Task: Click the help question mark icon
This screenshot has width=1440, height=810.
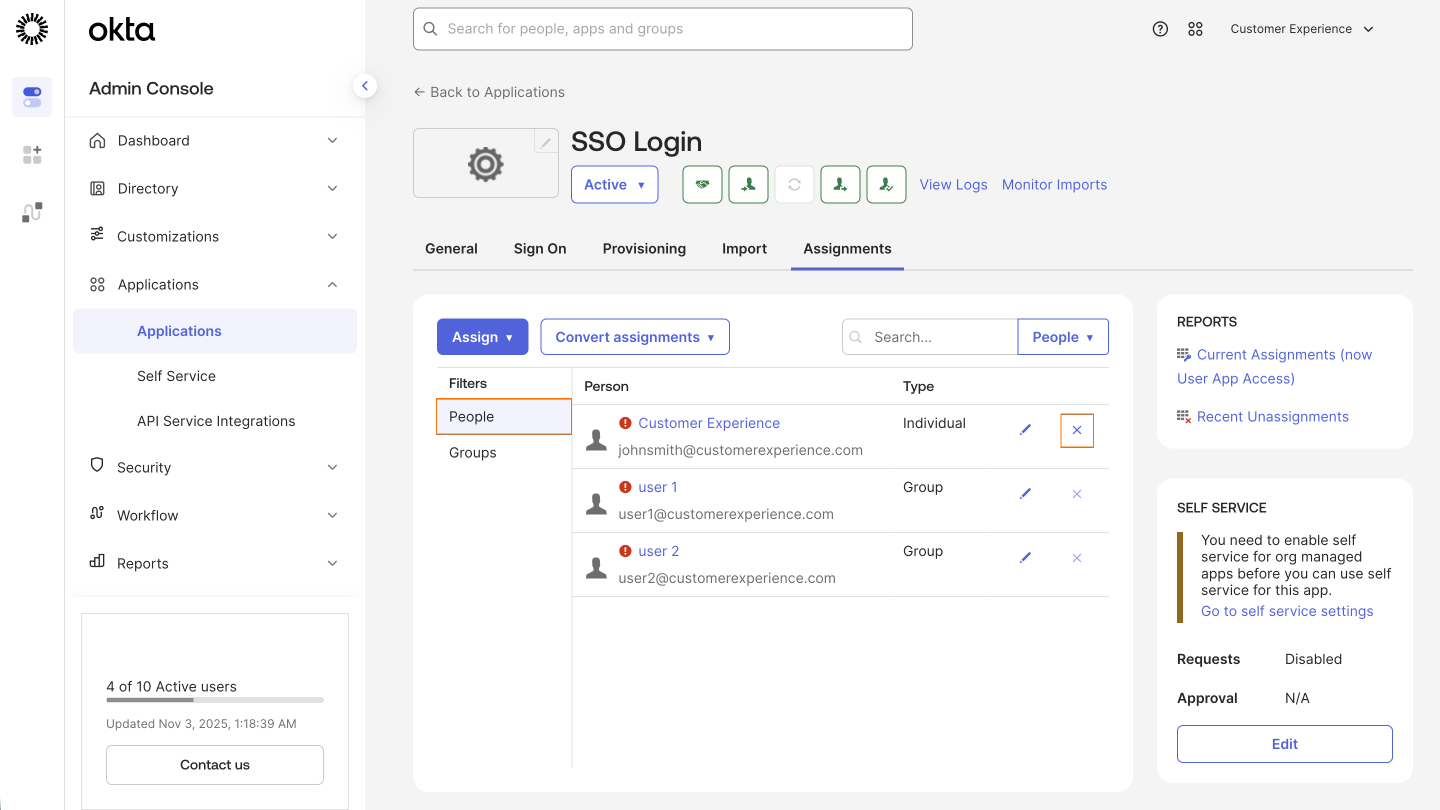Action: coord(1160,29)
